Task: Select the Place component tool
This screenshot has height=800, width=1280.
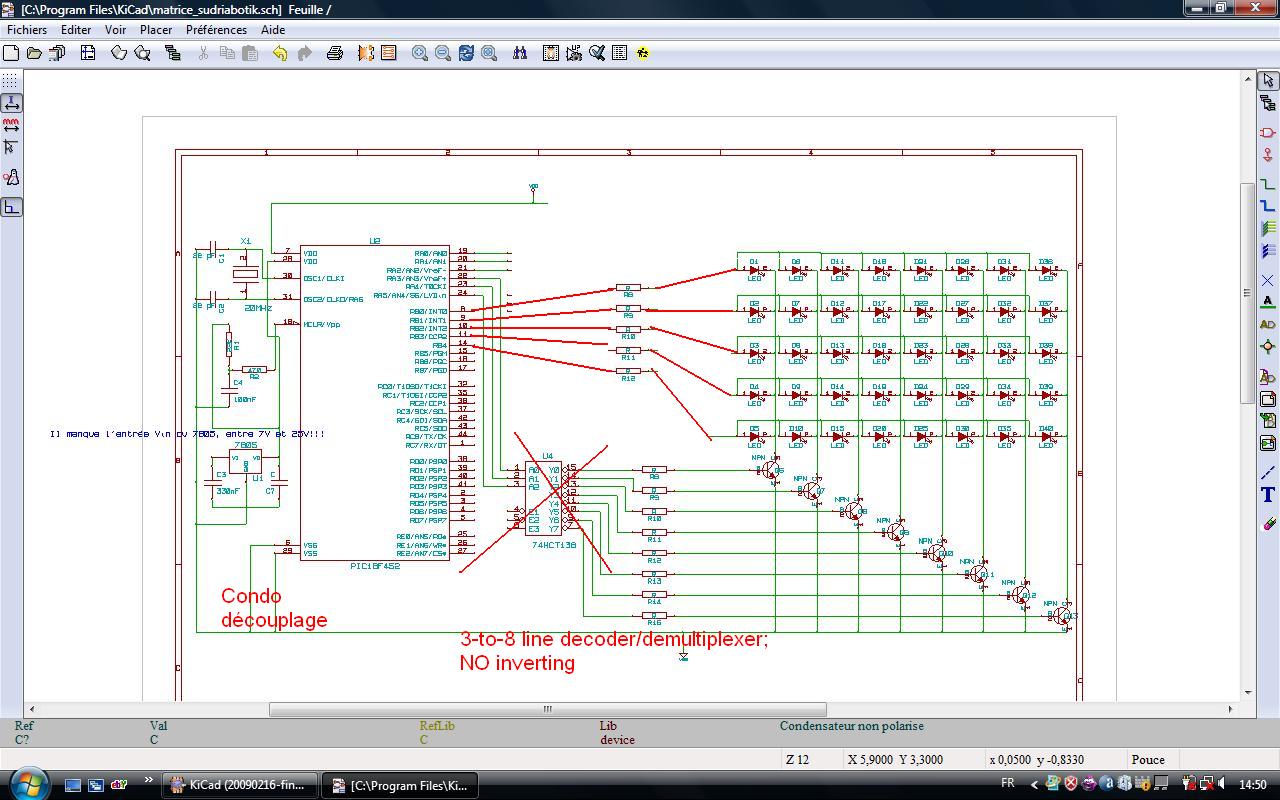Action: pos(1268,132)
